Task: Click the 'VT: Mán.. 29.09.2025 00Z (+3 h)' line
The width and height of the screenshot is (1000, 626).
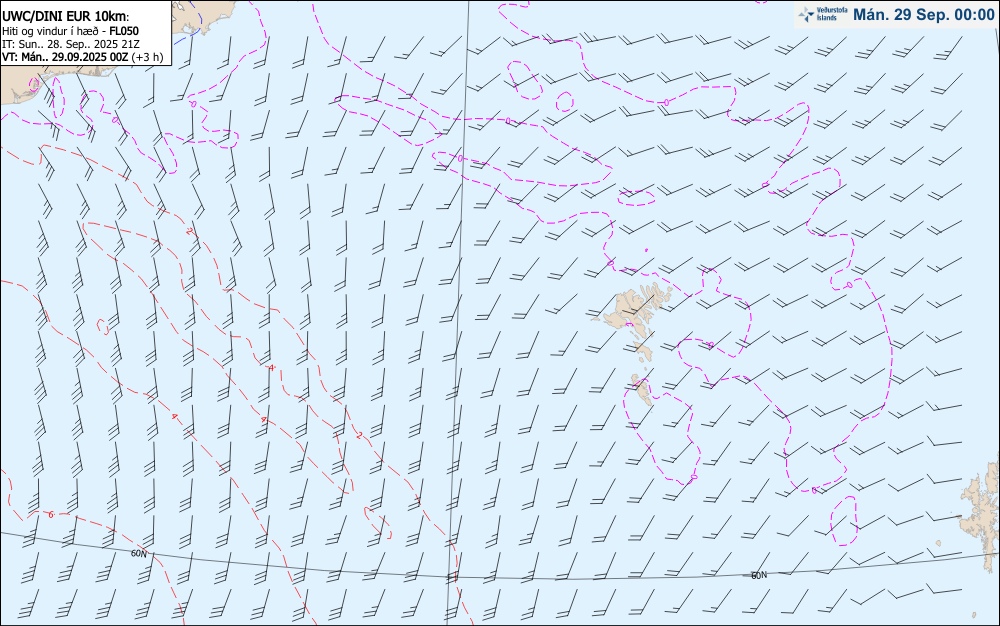Action: [x=82, y=57]
